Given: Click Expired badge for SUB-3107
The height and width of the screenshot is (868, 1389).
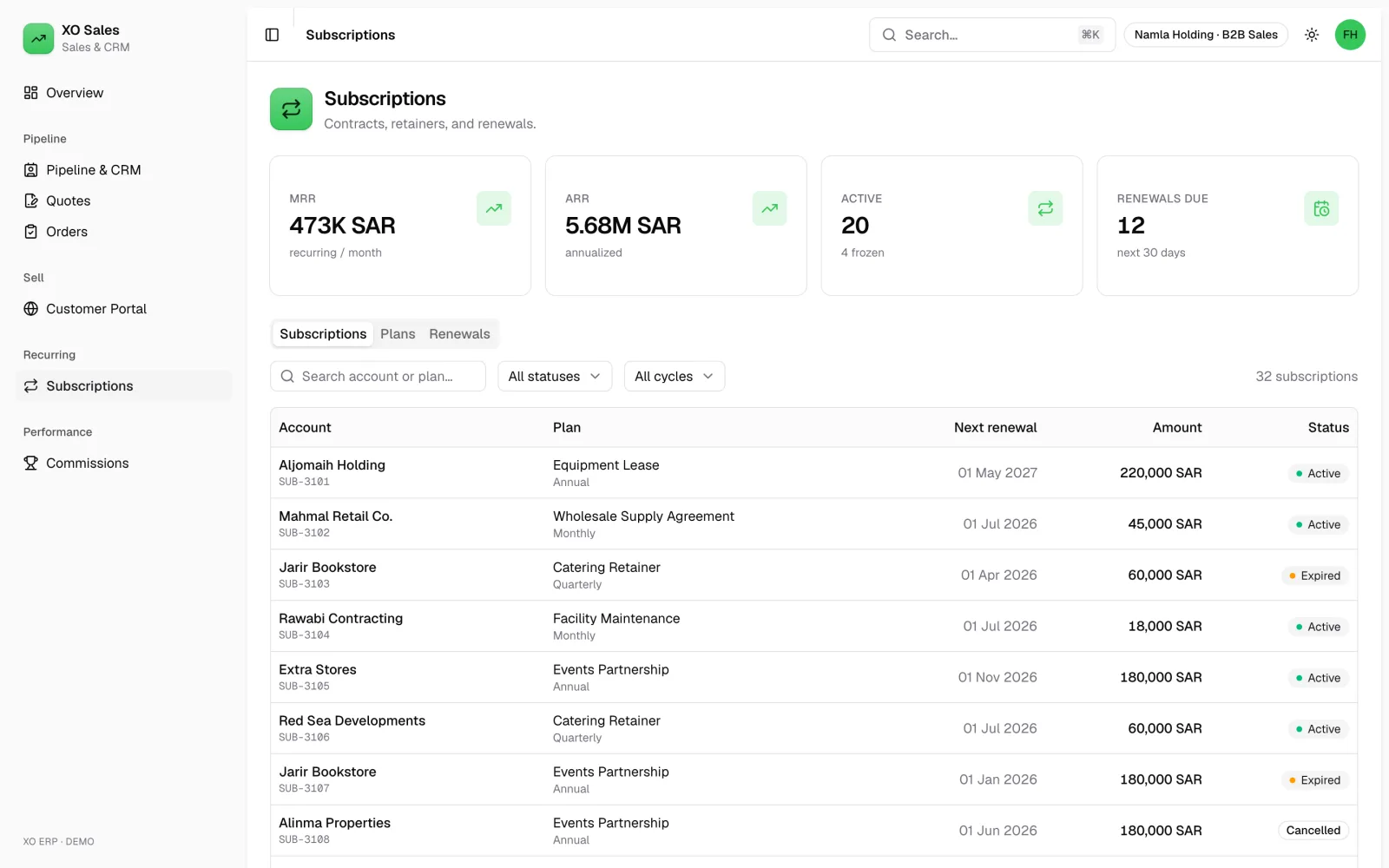Looking at the screenshot, I should tap(1314, 780).
